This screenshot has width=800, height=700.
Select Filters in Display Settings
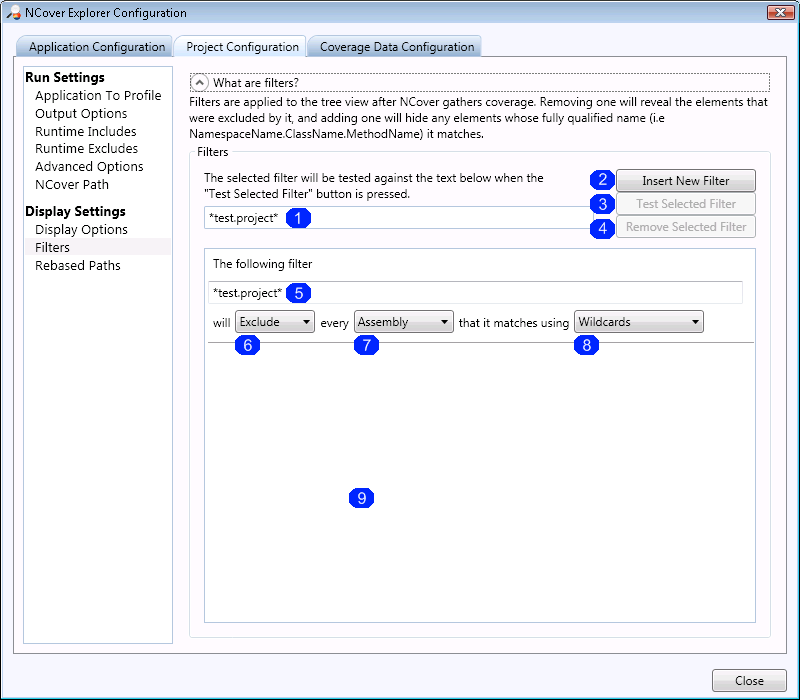(98, 247)
